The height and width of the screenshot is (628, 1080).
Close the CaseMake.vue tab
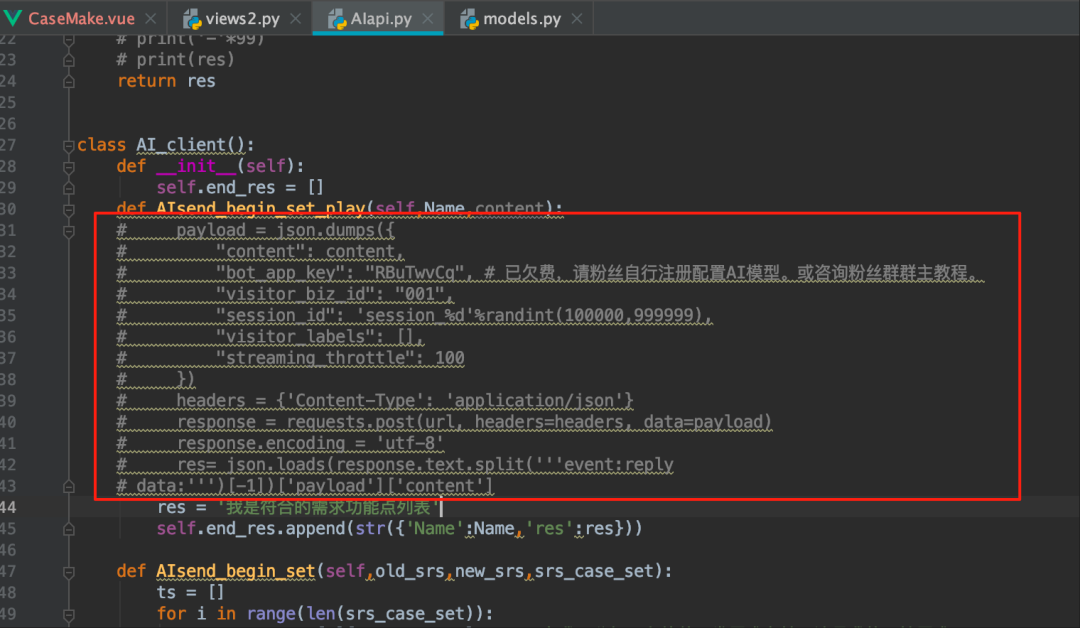pyautogui.click(x=151, y=19)
